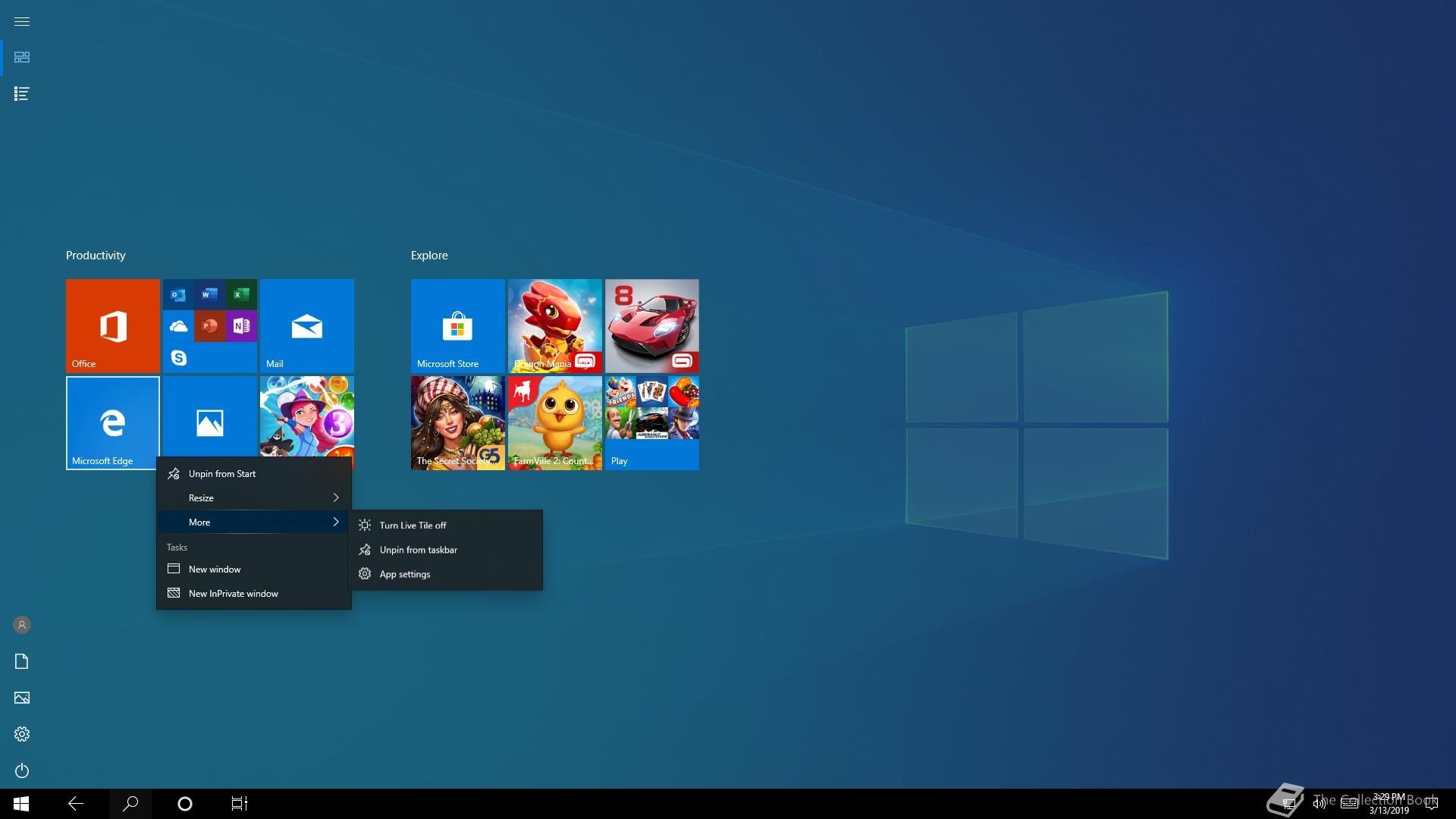Open the network icon in system tray
Screen dimensions: 1456x819
point(1288,804)
